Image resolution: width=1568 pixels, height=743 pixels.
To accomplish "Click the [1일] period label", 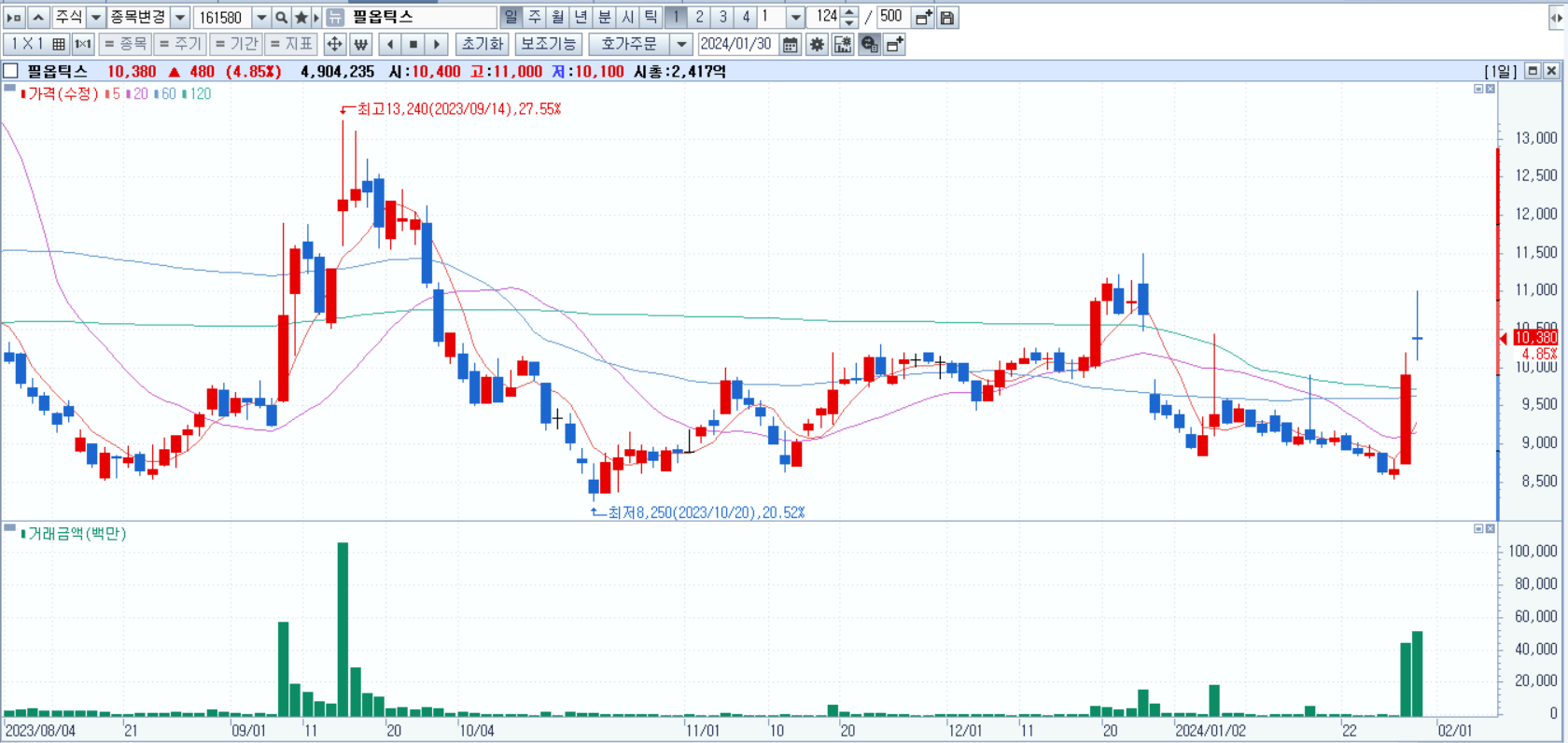I will 1501,71.
